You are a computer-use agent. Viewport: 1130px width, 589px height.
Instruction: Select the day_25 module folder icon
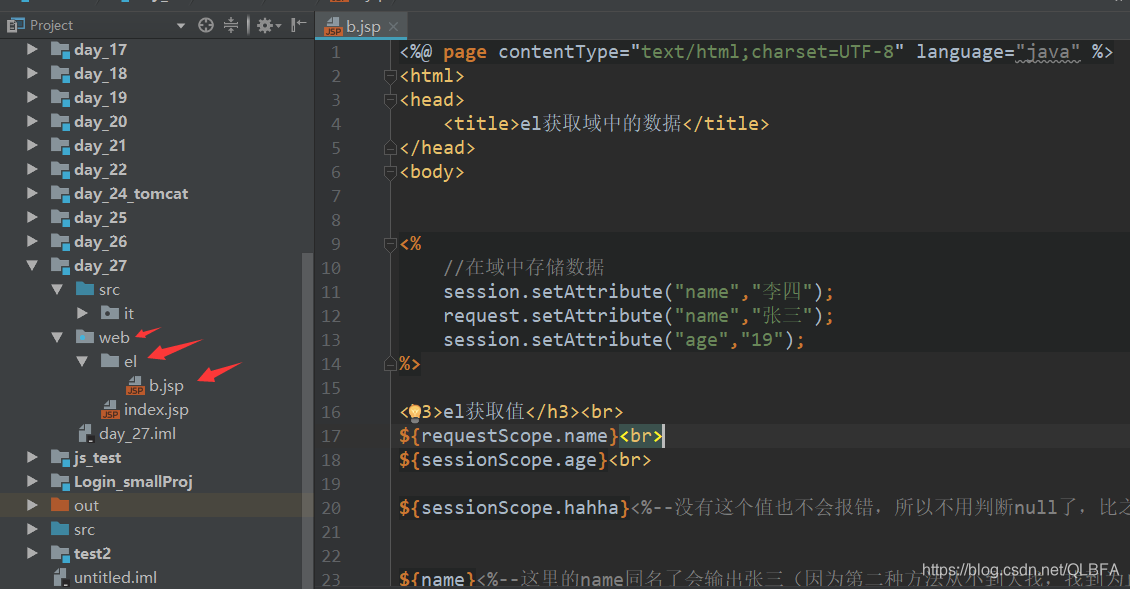coord(60,217)
